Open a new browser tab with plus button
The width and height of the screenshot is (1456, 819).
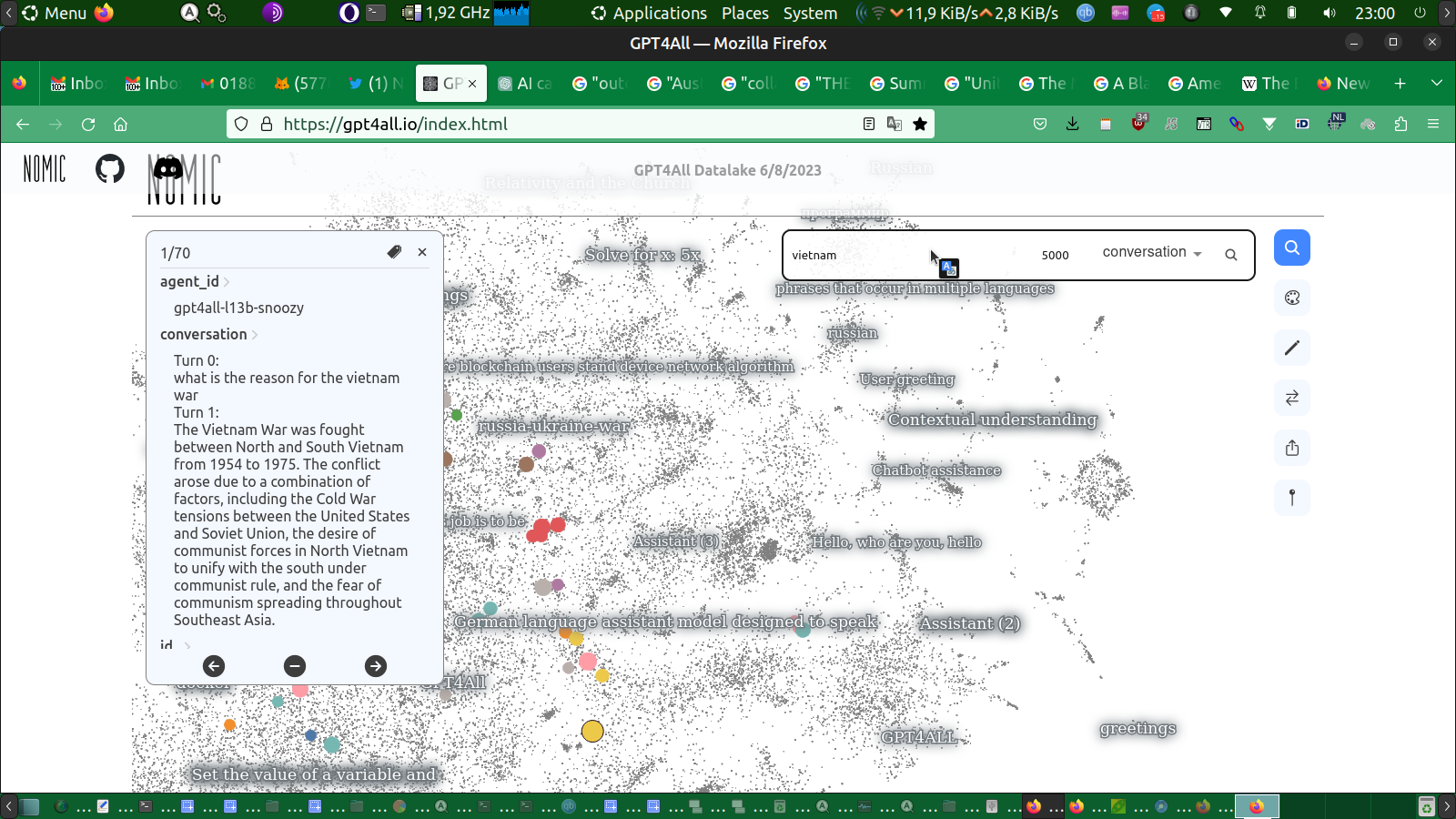tap(1400, 83)
